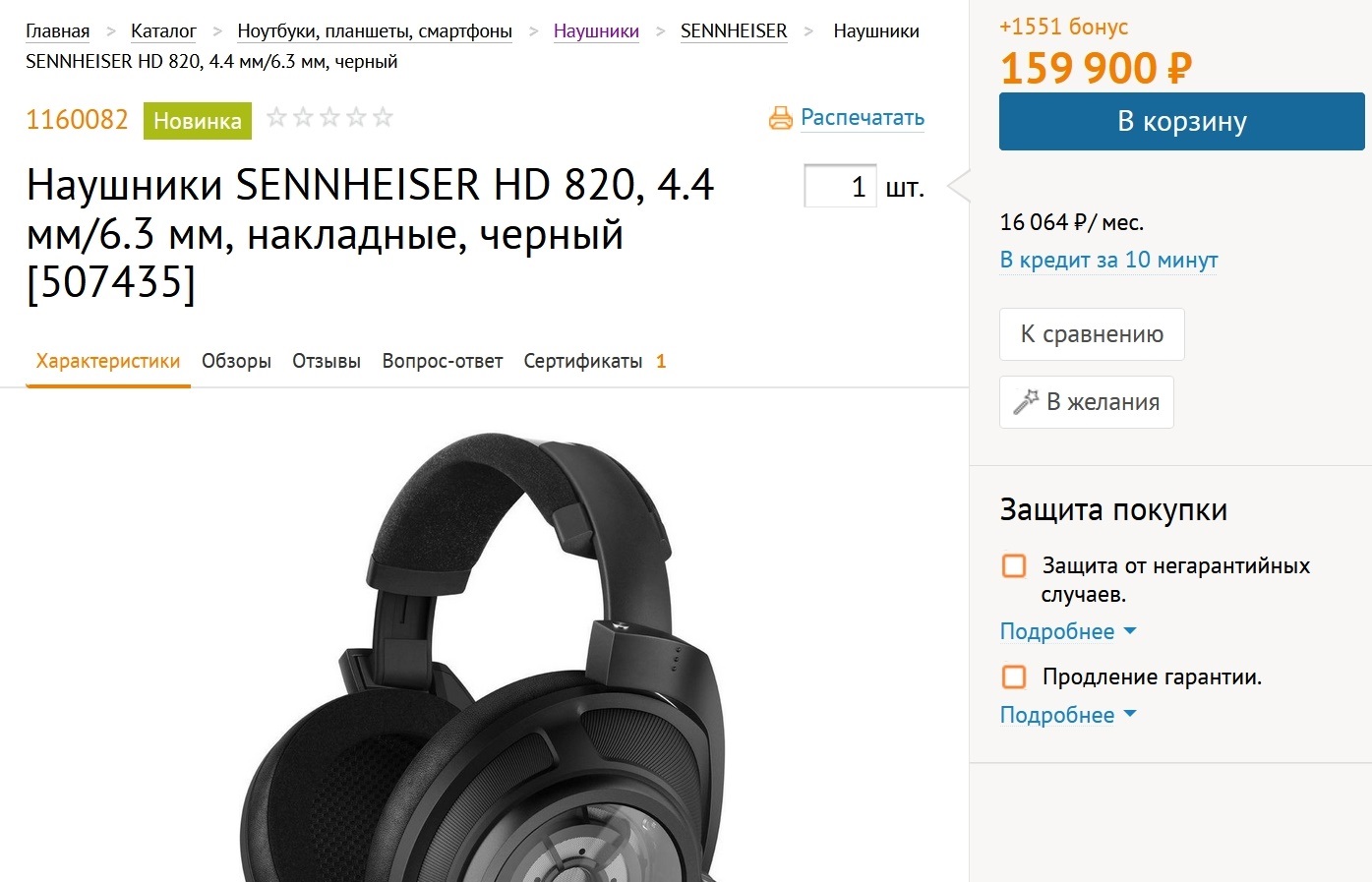Switch to the Отзывы tab
Viewport: 1372px width, 882px height.
coord(327,361)
